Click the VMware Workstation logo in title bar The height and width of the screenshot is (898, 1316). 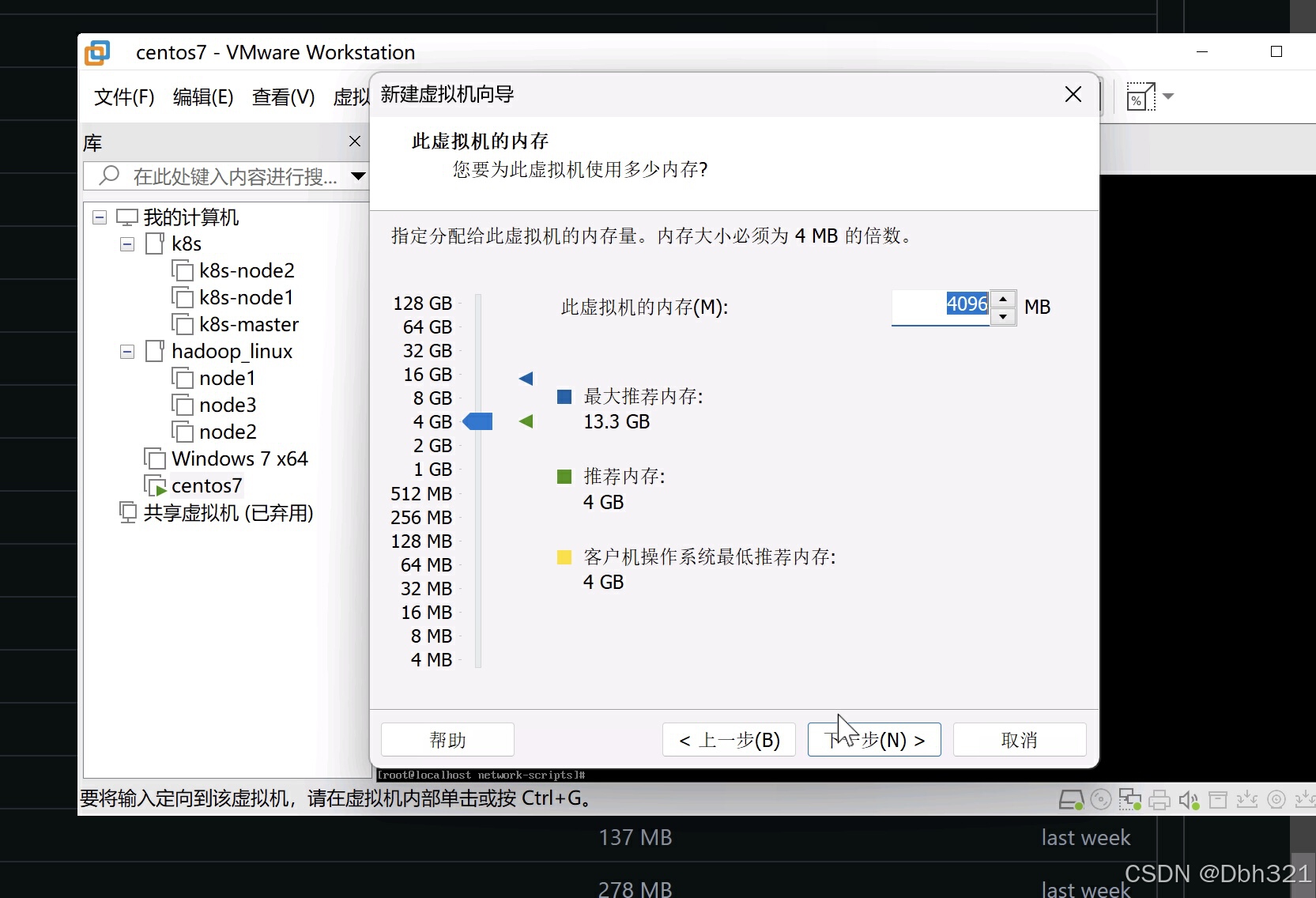click(97, 52)
